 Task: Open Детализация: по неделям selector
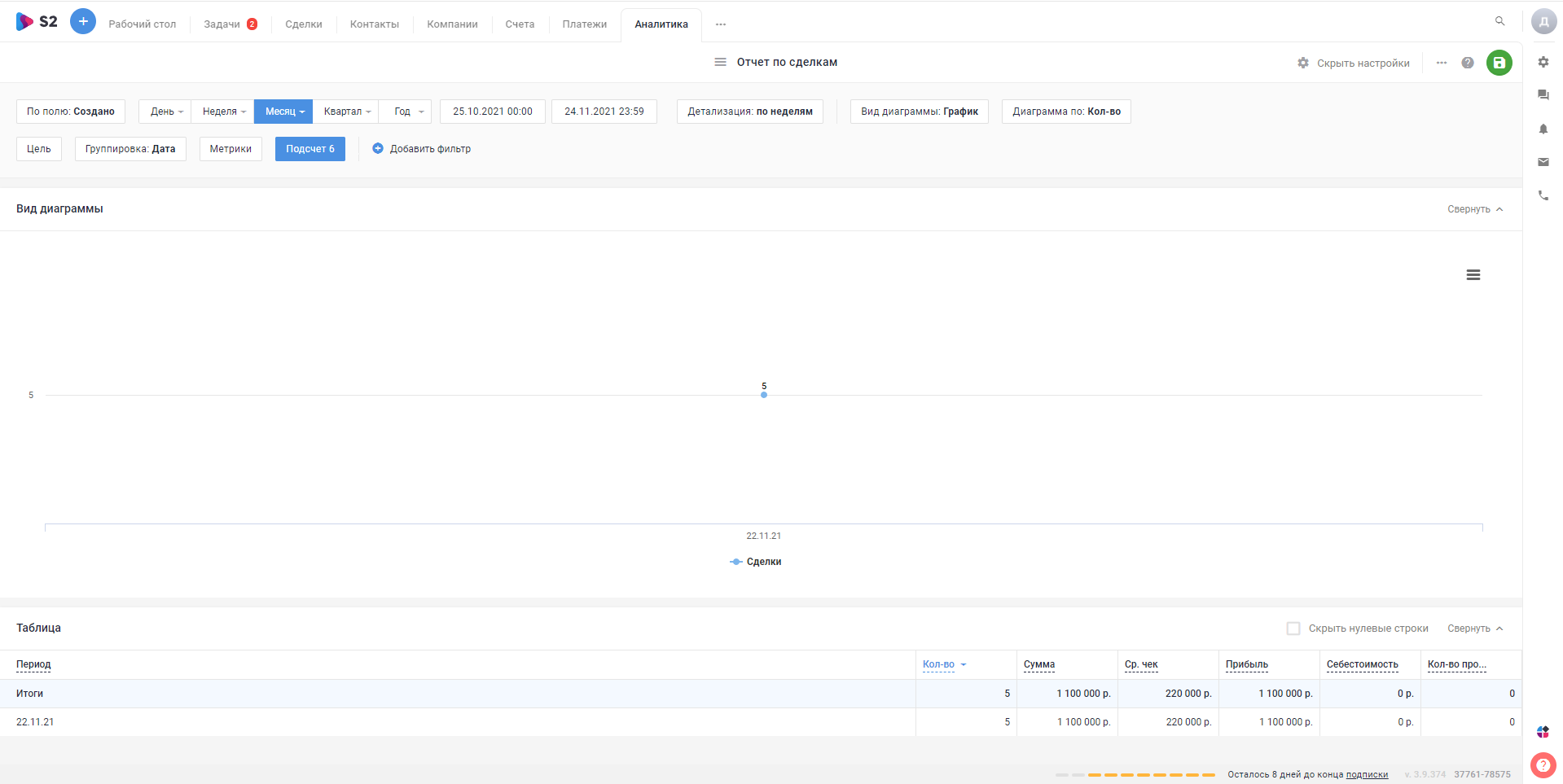point(750,112)
